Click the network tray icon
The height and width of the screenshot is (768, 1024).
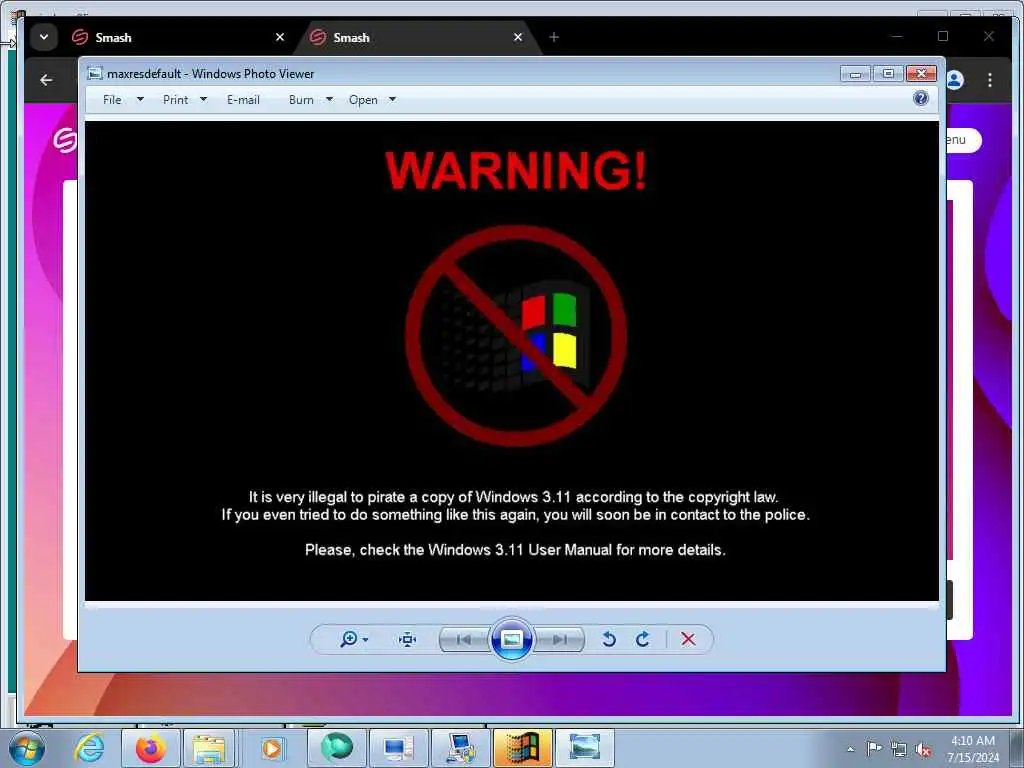coord(899,750)
